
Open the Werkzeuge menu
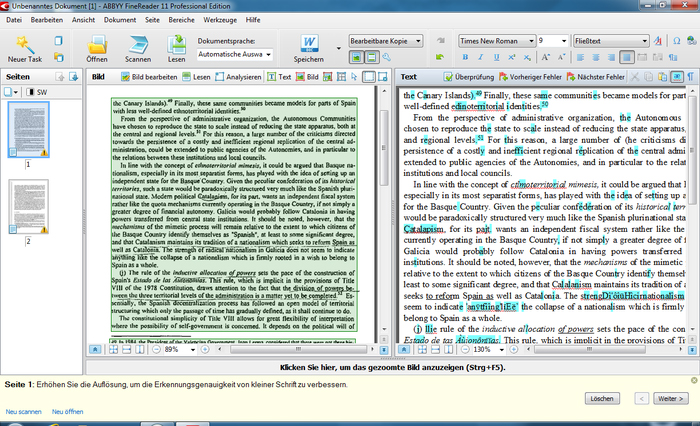(222, 19)
